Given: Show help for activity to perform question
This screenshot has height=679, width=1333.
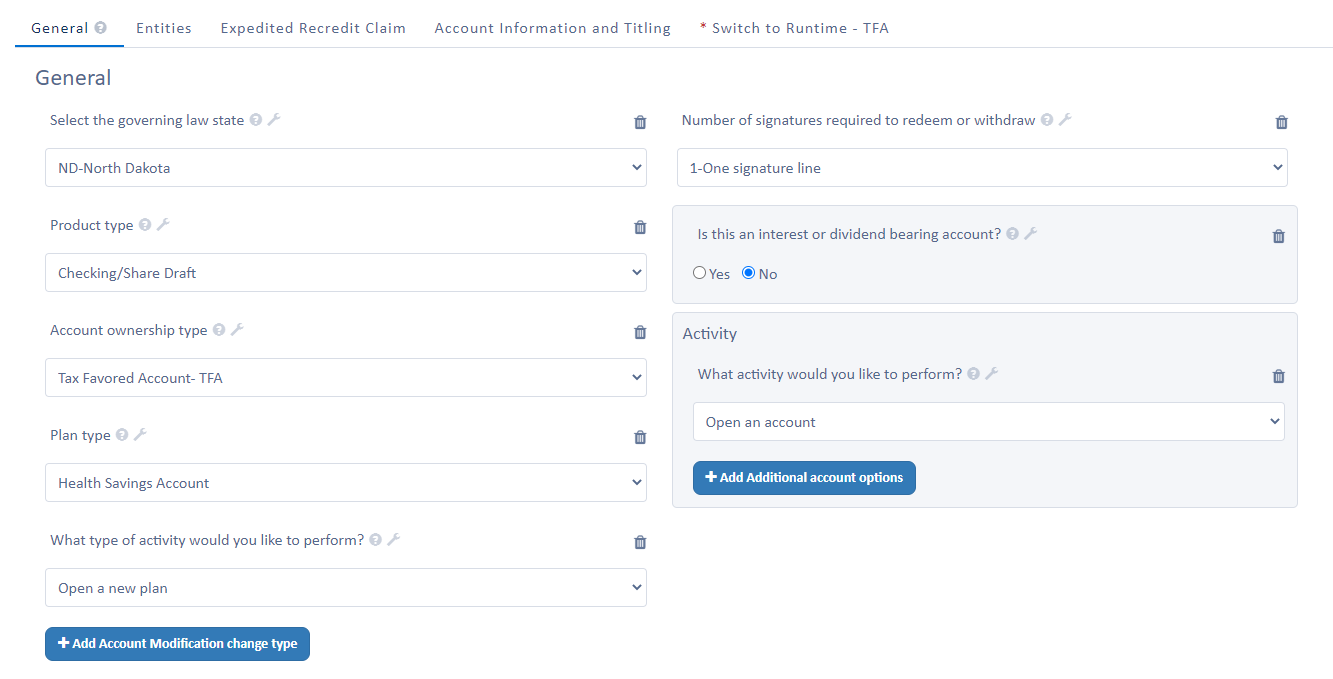Looking at the screenshot, I should tap(973, 374).
